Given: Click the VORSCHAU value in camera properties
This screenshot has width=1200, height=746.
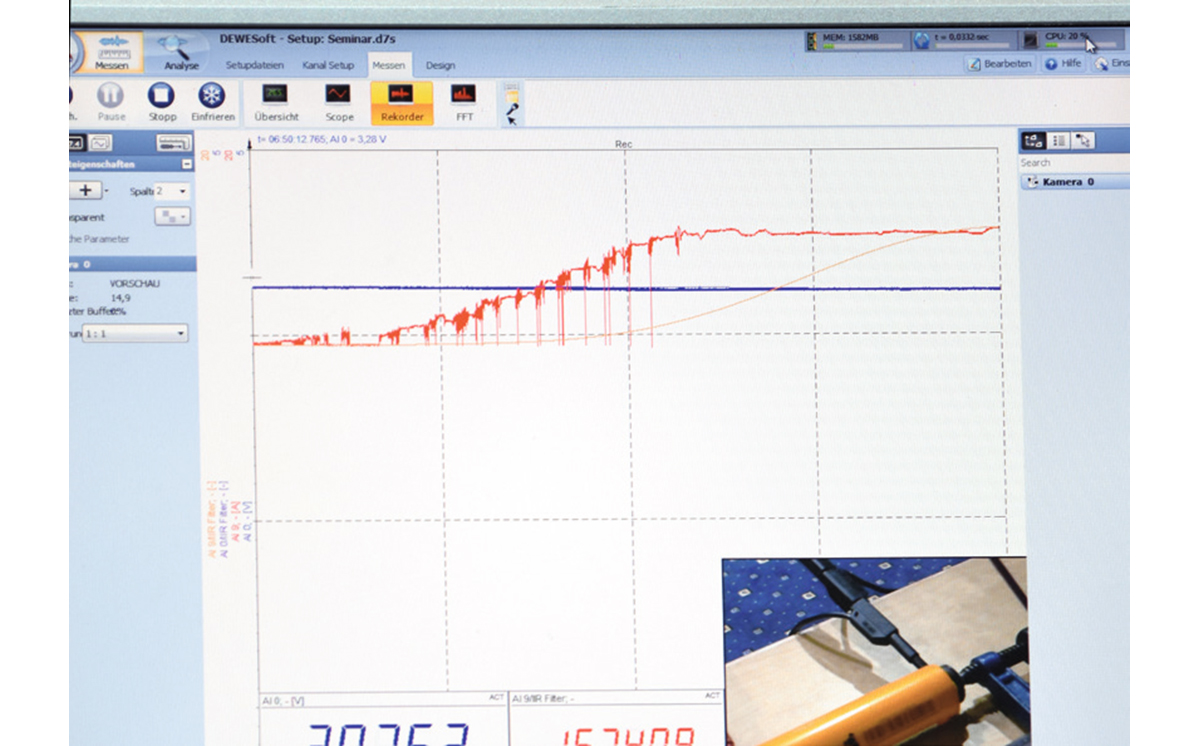Looking at the screenshot, I should click(135, 284).
